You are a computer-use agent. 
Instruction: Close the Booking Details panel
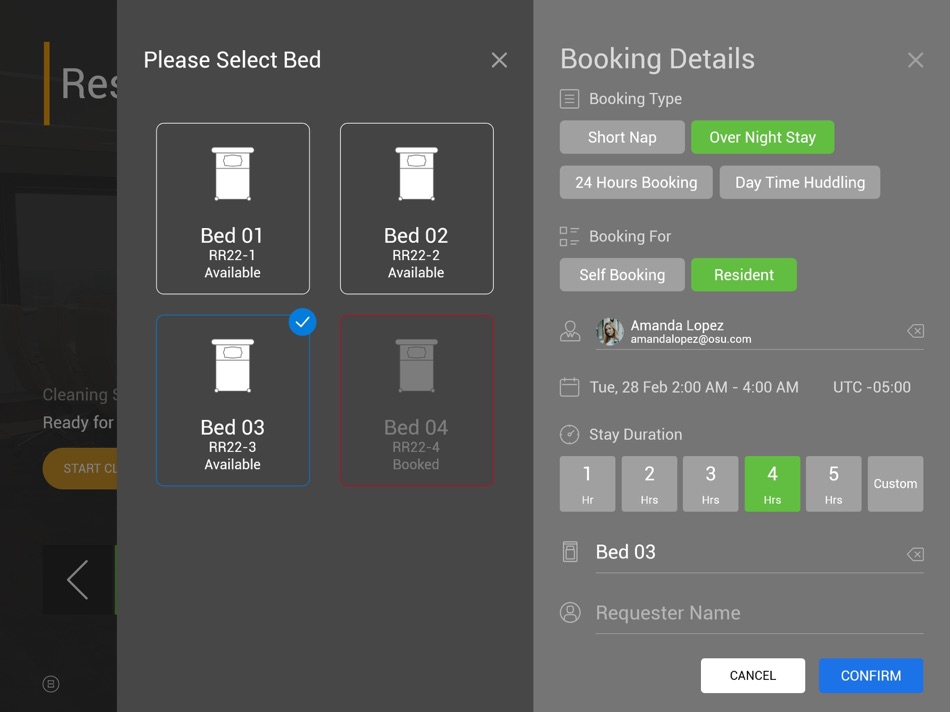[x=915, y=60]
